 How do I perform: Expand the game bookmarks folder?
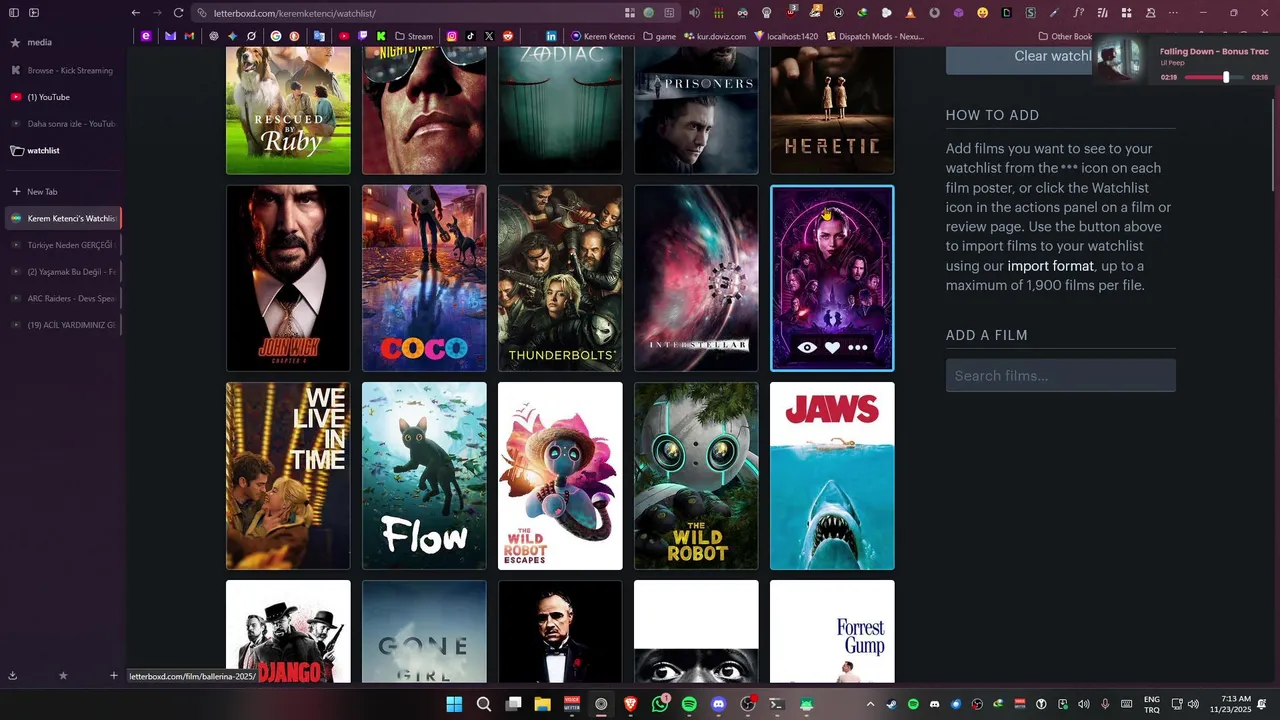660,36
